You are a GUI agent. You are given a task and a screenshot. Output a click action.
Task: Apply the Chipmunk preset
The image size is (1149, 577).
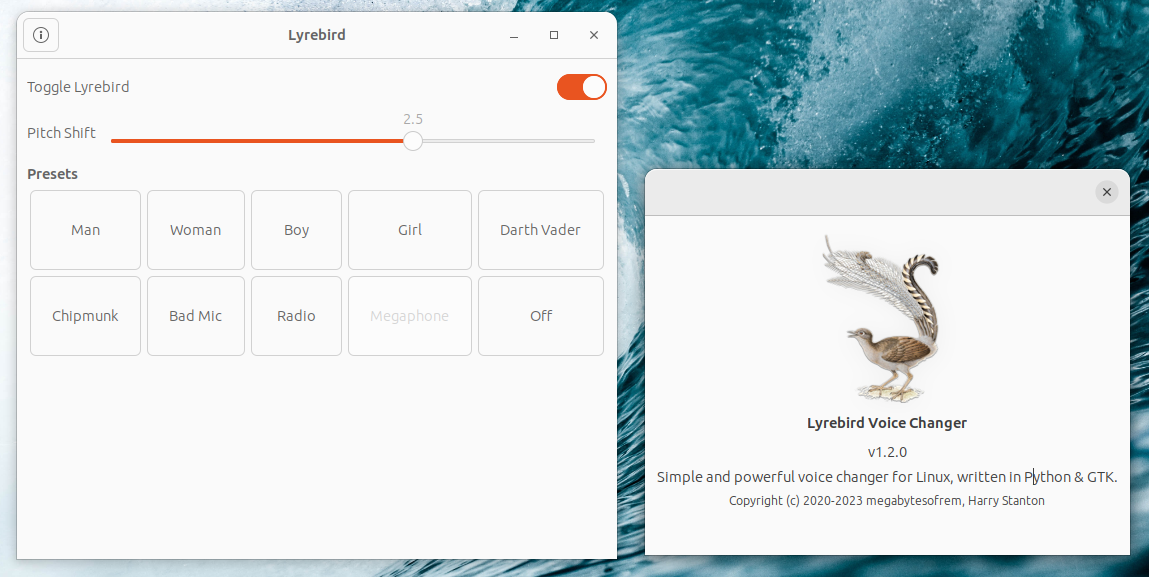[x=85, y=316]
